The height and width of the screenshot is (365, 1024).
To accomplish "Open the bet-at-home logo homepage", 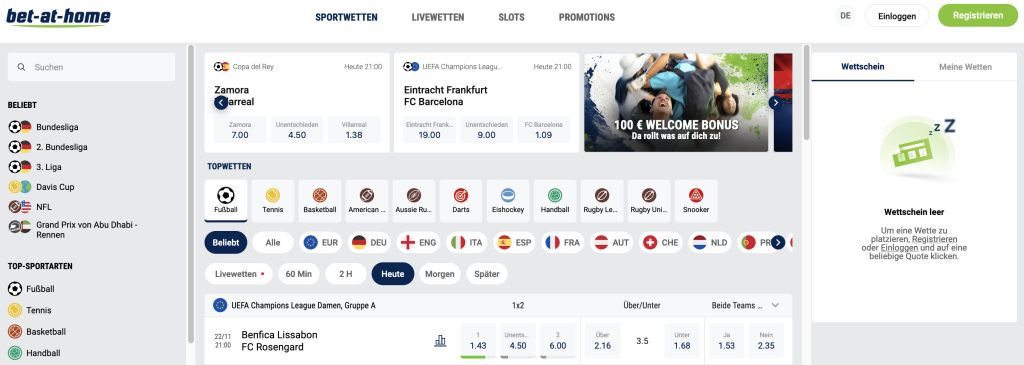I will coord(58,17).
